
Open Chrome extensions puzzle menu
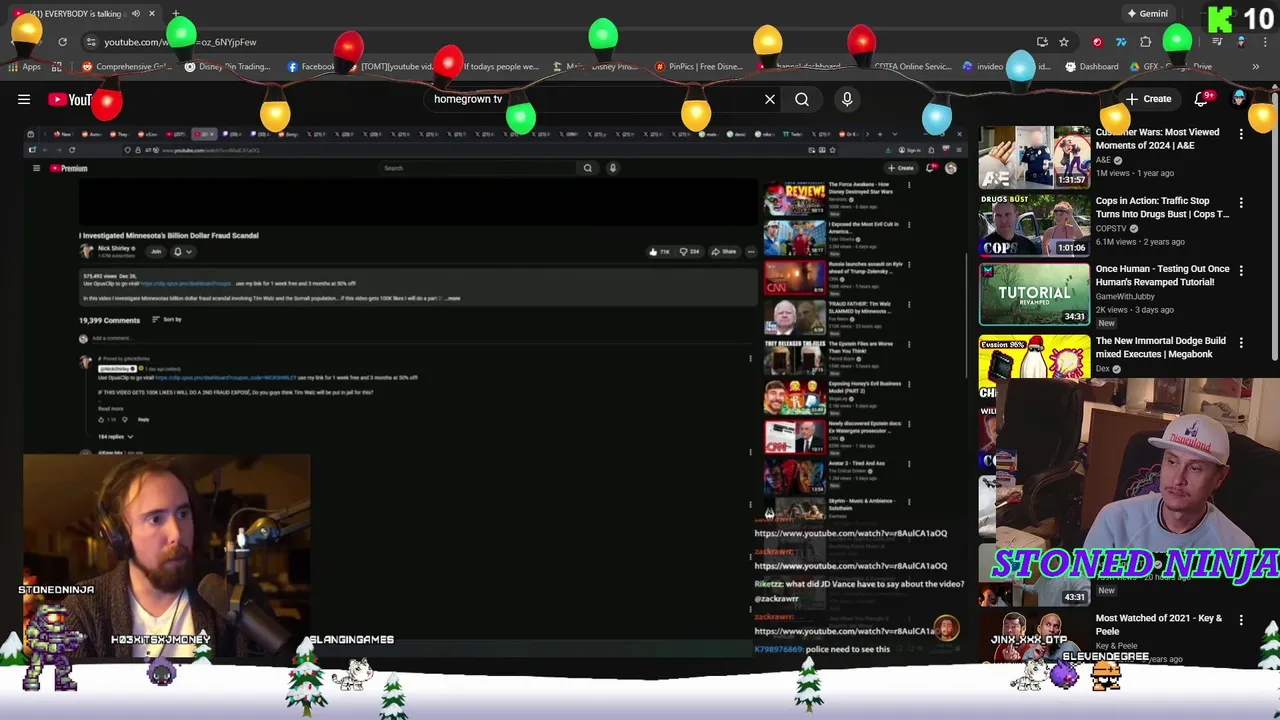point(1146,42)
